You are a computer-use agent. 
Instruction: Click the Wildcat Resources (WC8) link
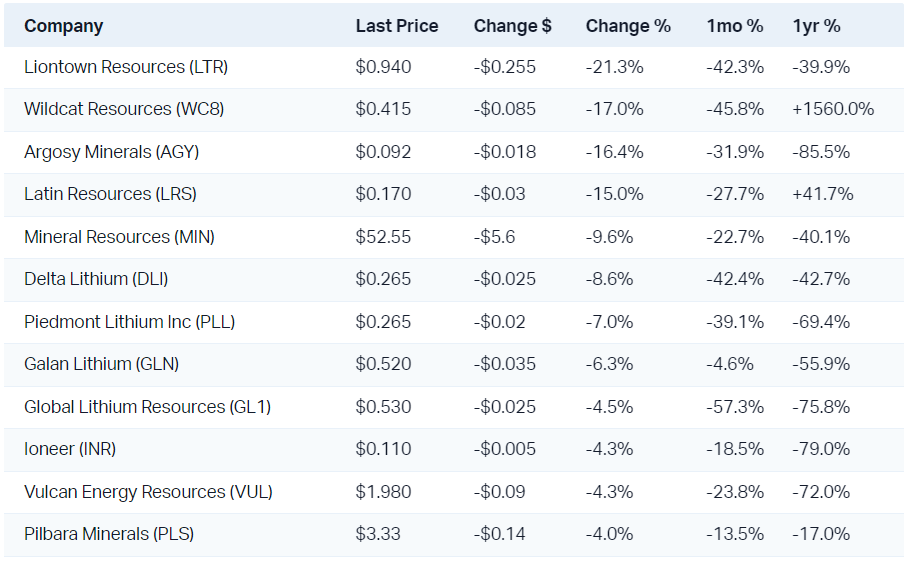(124, 109)
